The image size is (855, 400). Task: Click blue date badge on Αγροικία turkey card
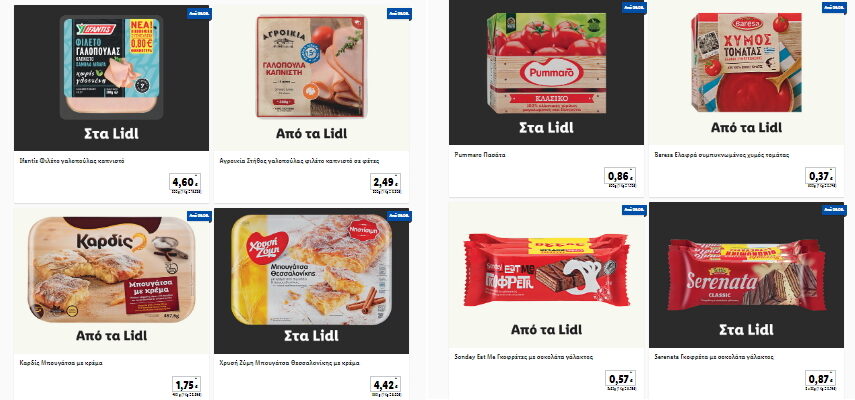399,12
